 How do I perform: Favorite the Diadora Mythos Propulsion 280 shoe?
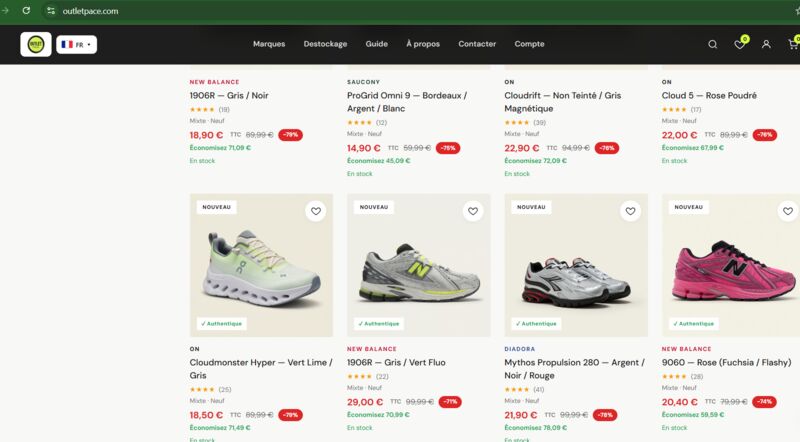coord(631,211)
